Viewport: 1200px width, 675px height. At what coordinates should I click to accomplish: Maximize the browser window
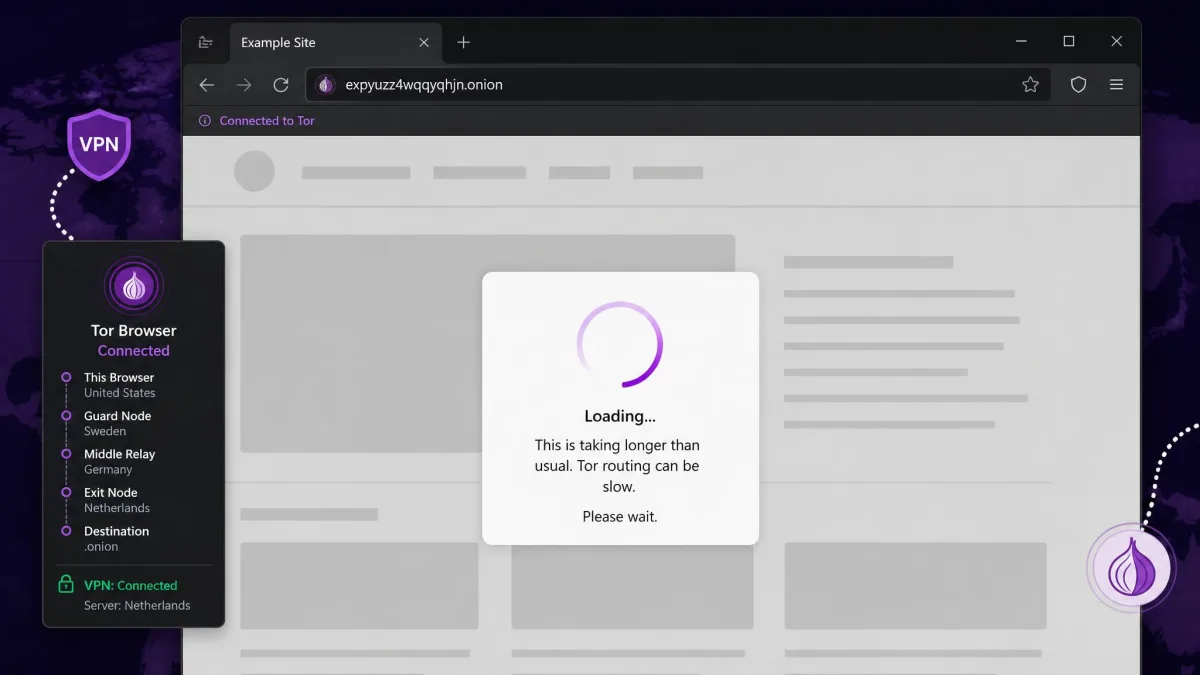pos(1069,42)
